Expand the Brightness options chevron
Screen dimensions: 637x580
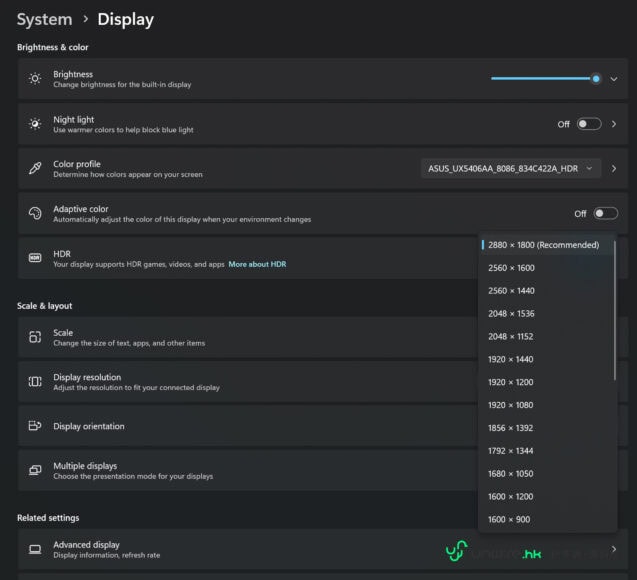tap(614, 79)
